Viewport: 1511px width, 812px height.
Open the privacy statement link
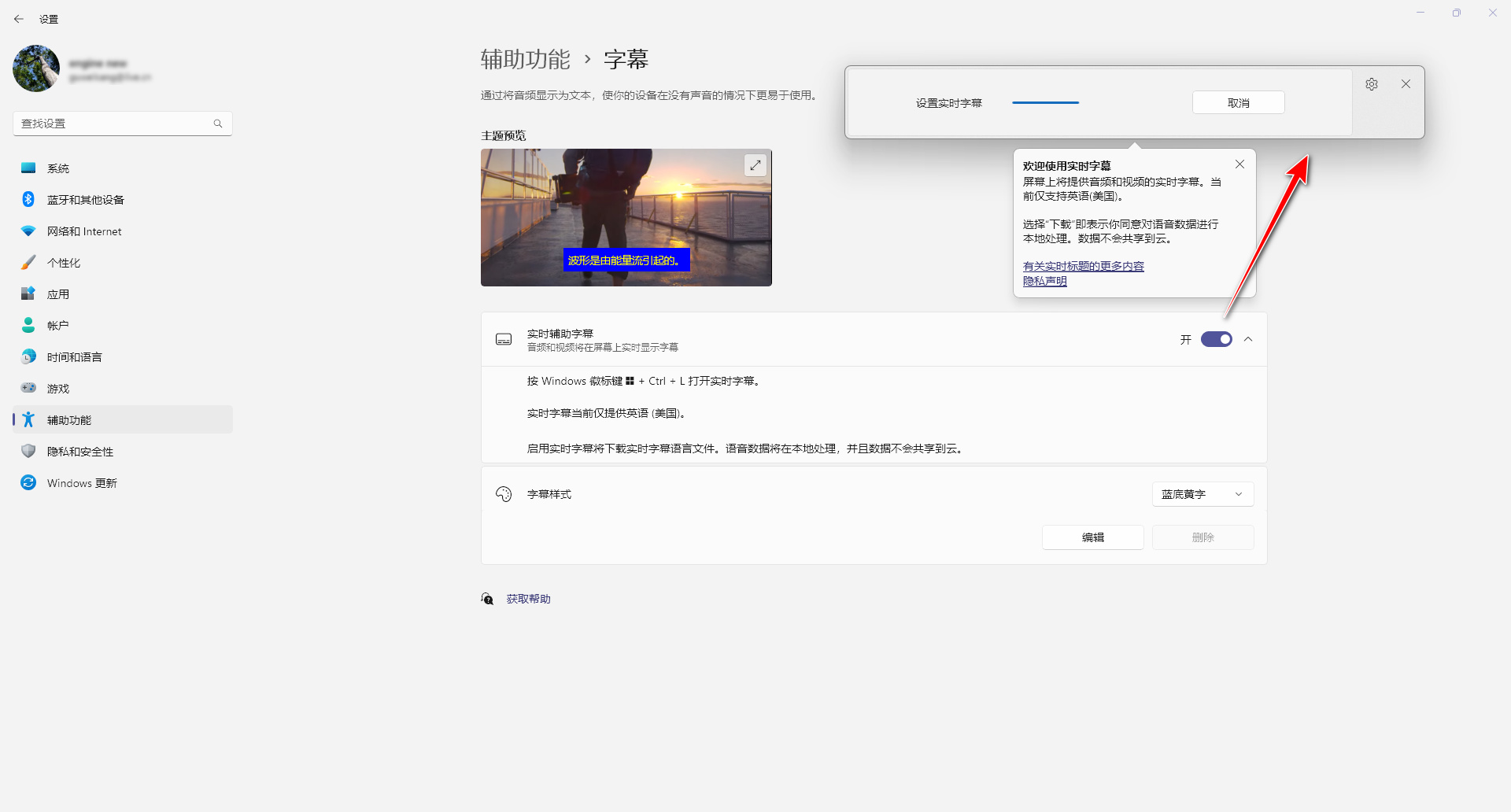point(1044,282)
